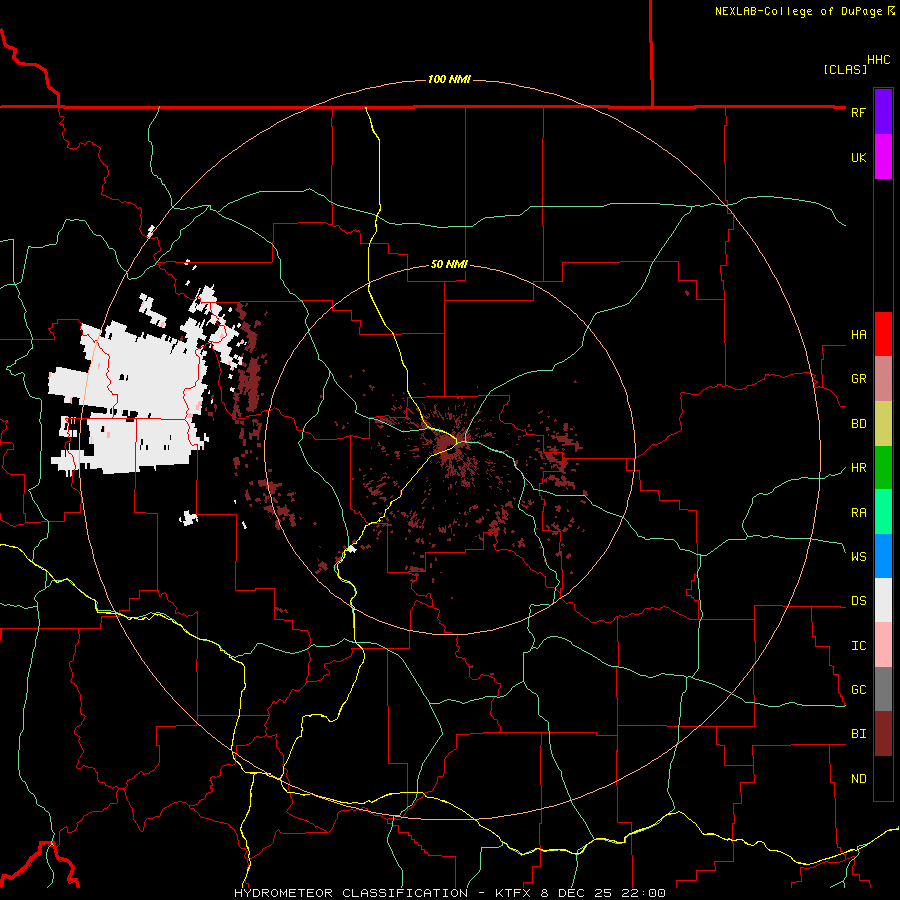Click the RA legend label

(858, 513)
